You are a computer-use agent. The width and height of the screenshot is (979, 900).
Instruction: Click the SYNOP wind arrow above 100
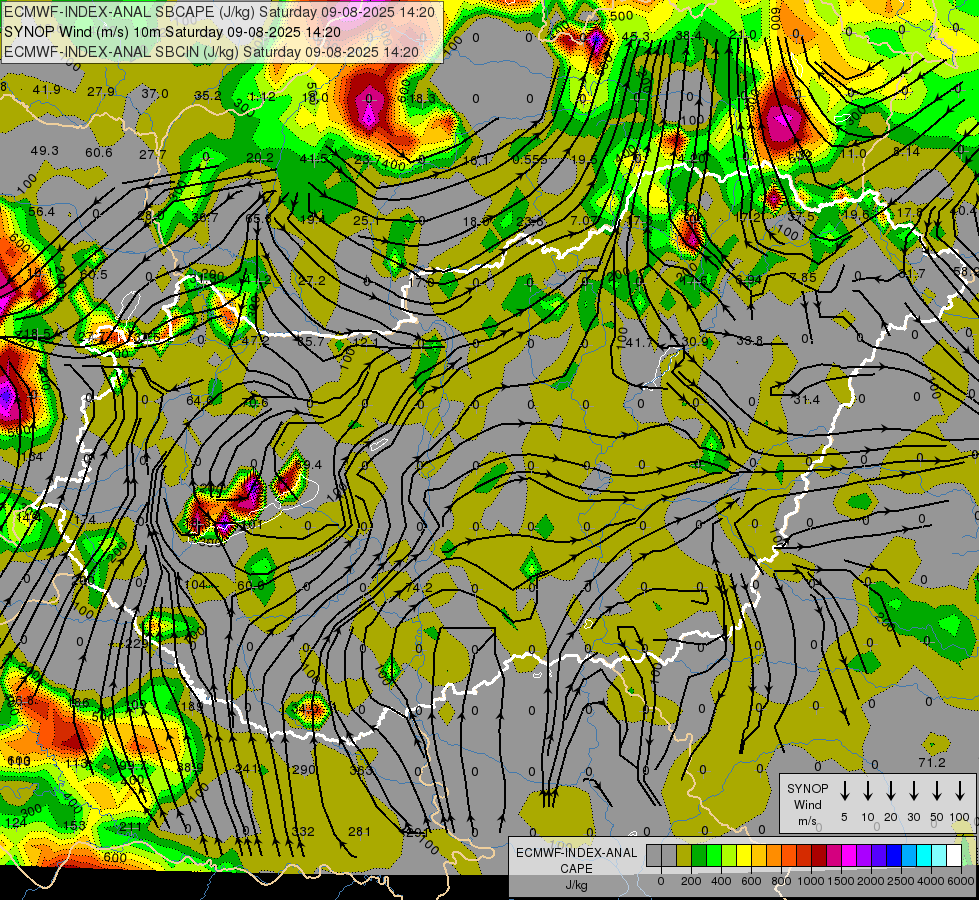coord(960,791)
